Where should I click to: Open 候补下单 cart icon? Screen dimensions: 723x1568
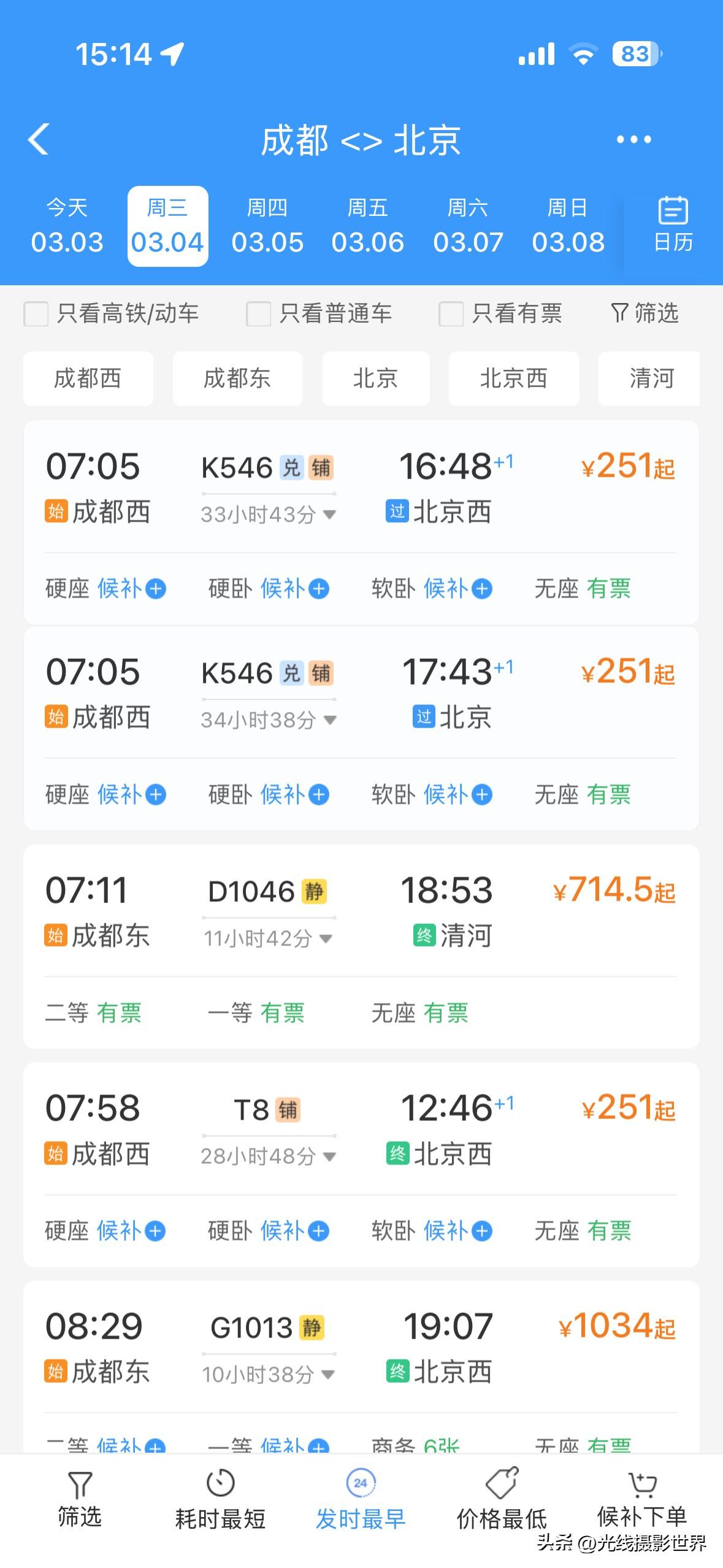coord(642,1485)
